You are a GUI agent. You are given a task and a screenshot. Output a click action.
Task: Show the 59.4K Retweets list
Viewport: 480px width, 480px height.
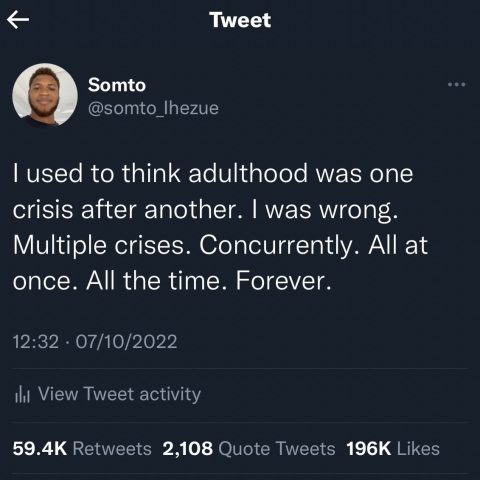[x=82, y=448]
